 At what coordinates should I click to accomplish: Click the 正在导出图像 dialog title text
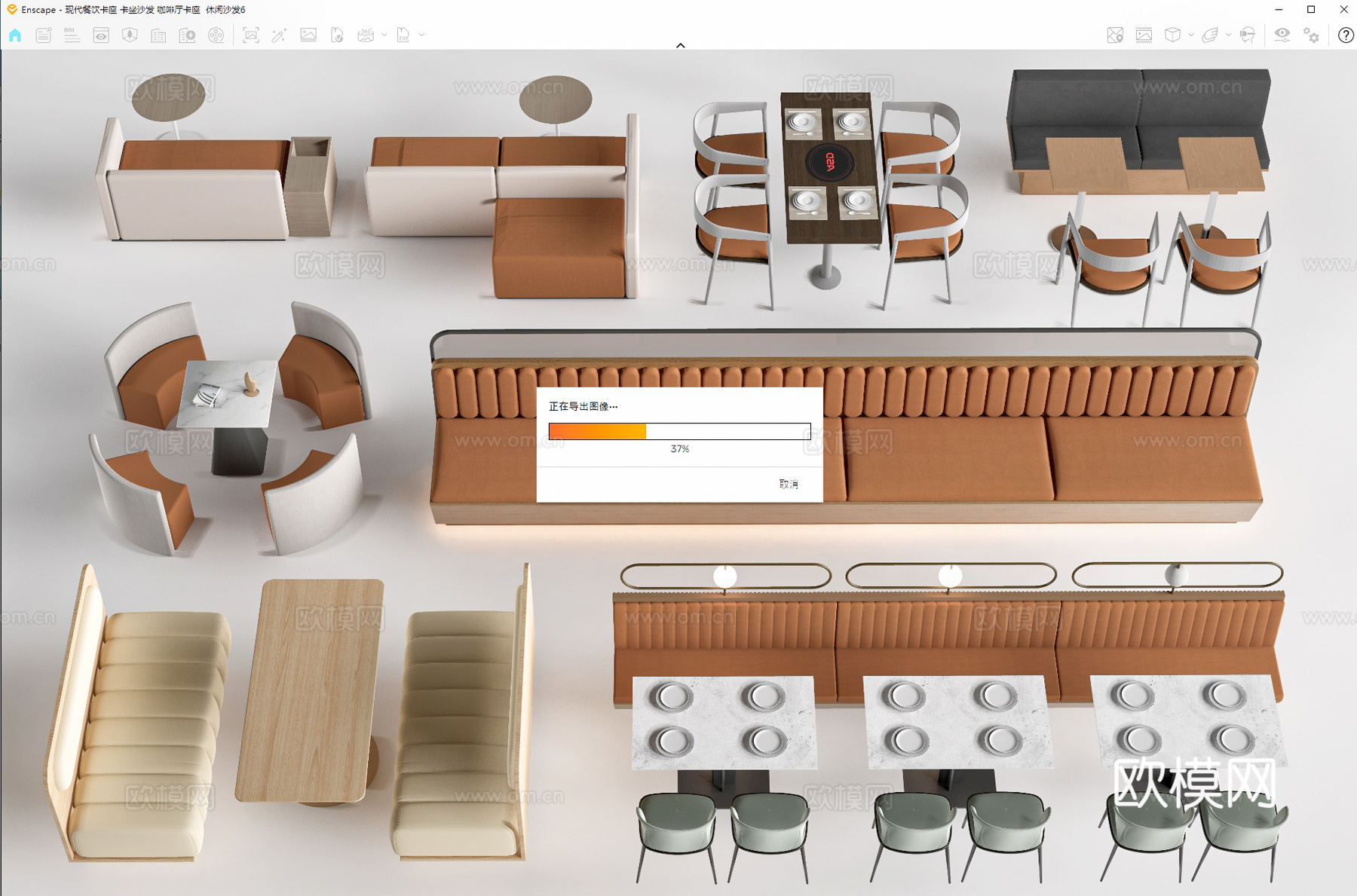coord(583,406)
